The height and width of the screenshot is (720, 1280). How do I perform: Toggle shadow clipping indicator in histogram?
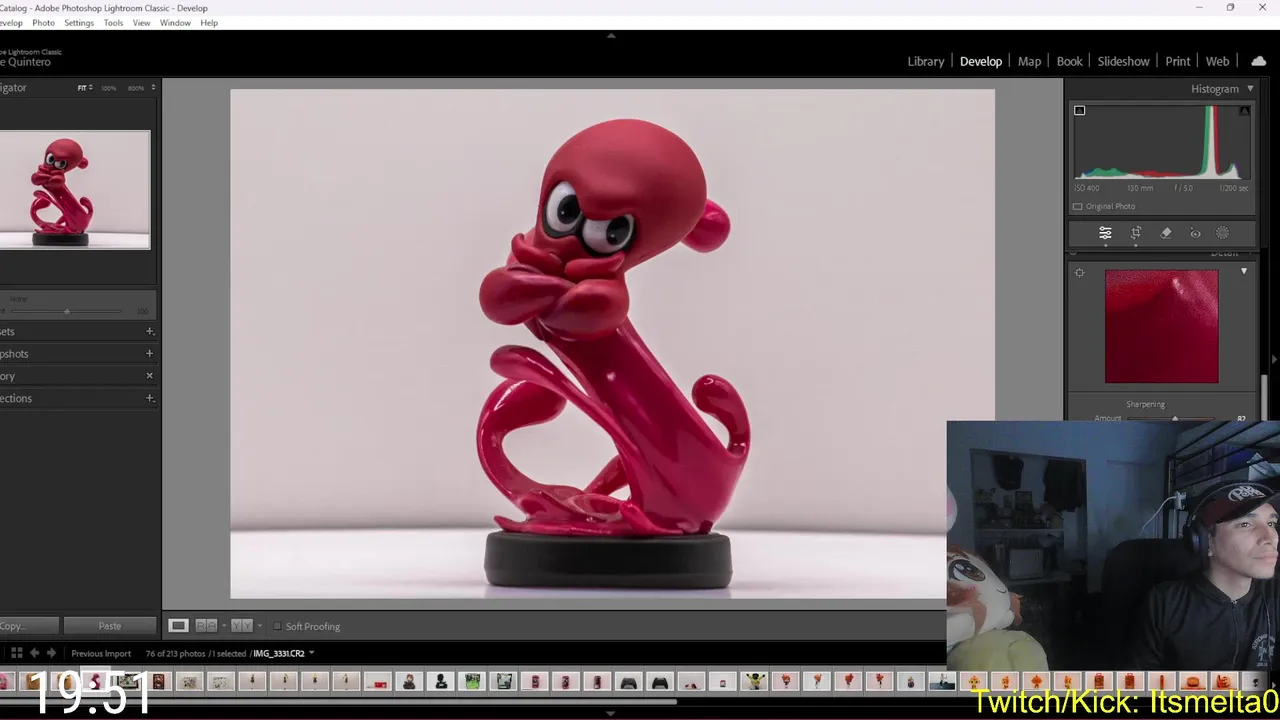point(1079,111)
